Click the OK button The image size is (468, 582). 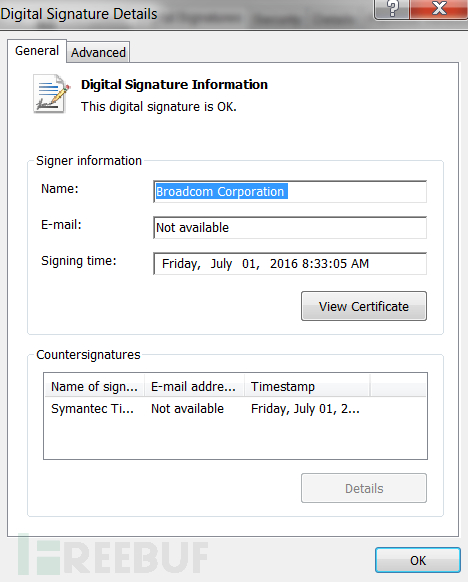[x=418, y=560]
